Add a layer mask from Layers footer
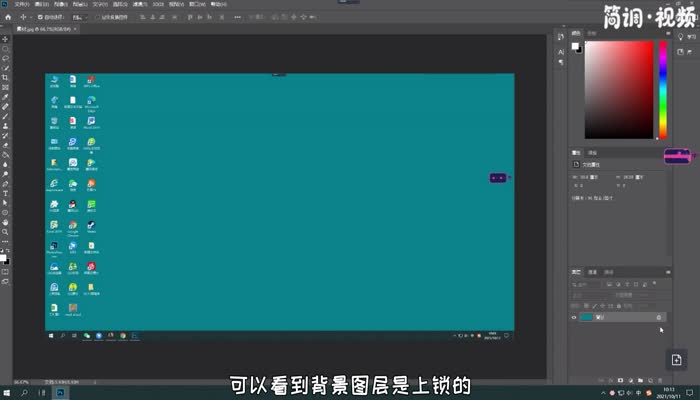This screenshot has height=400, width=700. (621, 380)
